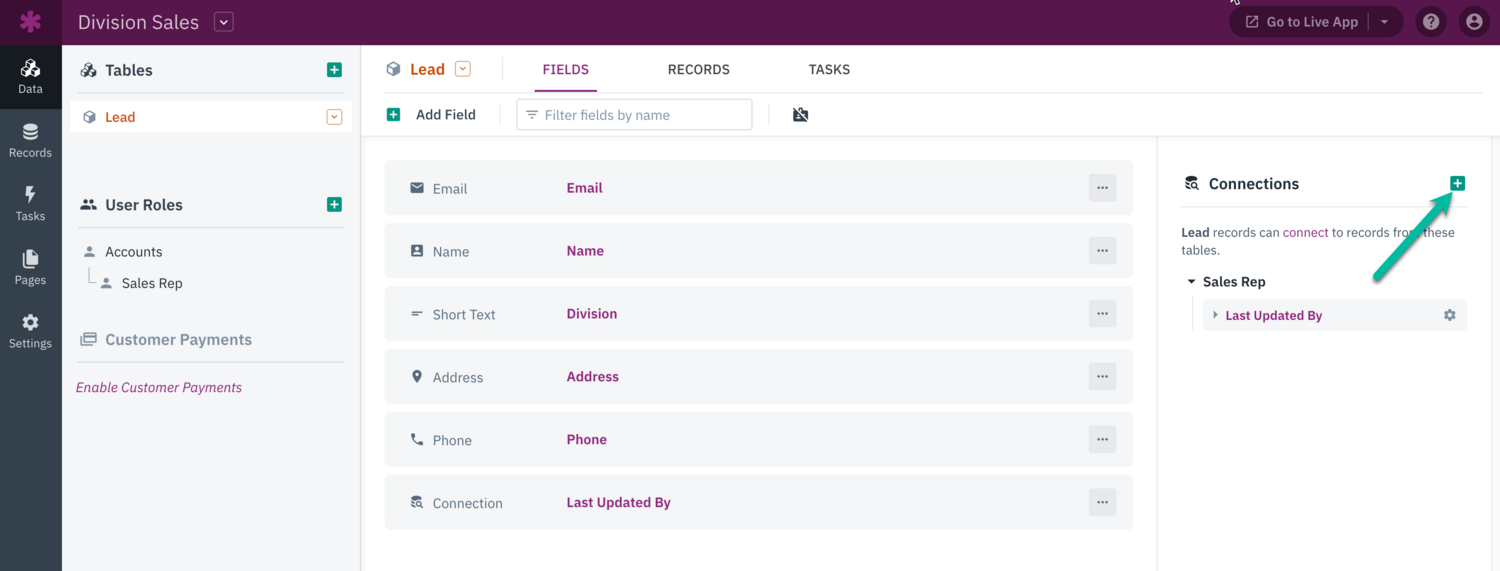The width and height of the screenshot is (1500, 571).
Task: Switch to the TASKS tab
Action: coord(829,69)
